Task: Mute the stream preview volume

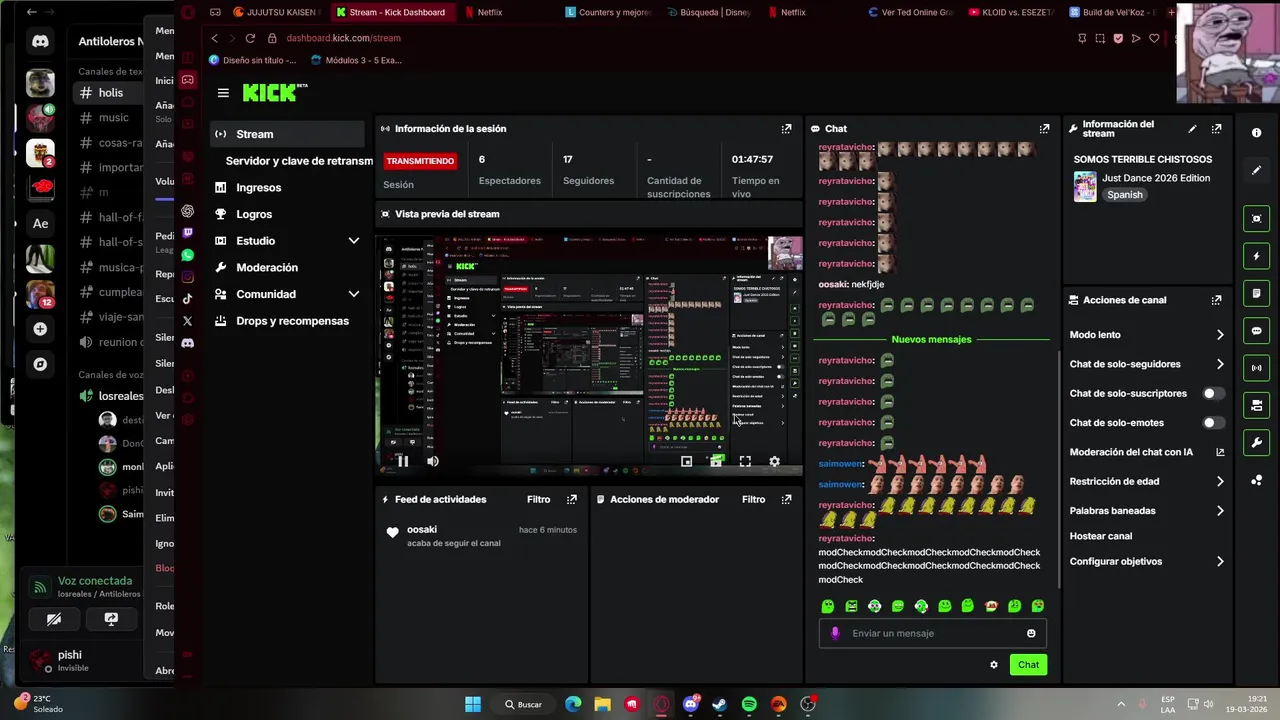Action: coord(433,461)
